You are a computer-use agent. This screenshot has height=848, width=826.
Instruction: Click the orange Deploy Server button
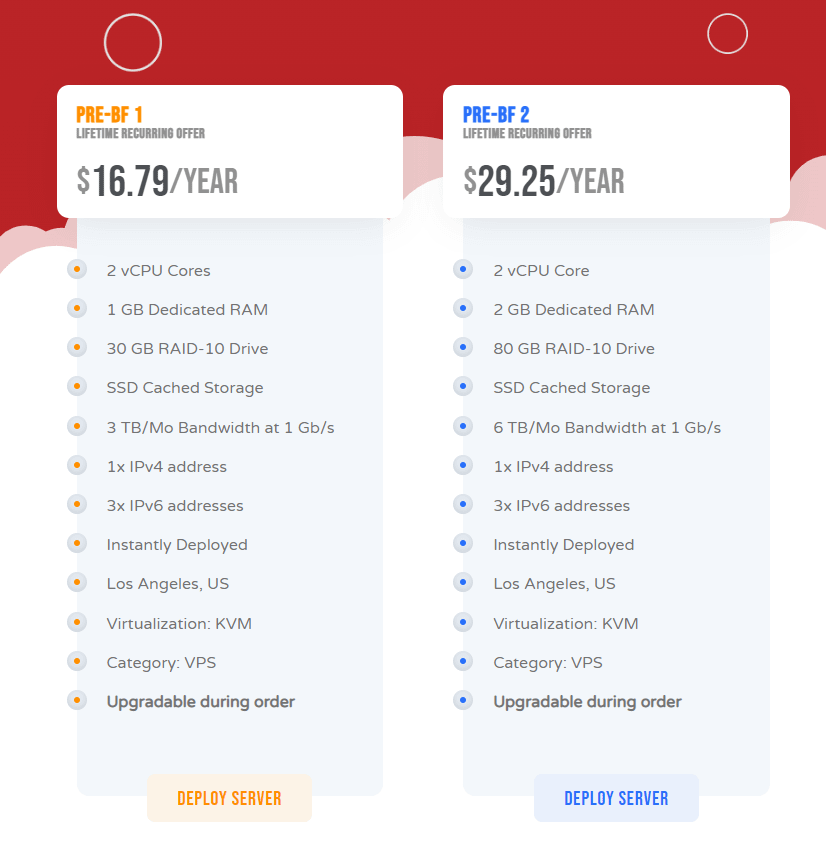229,798
